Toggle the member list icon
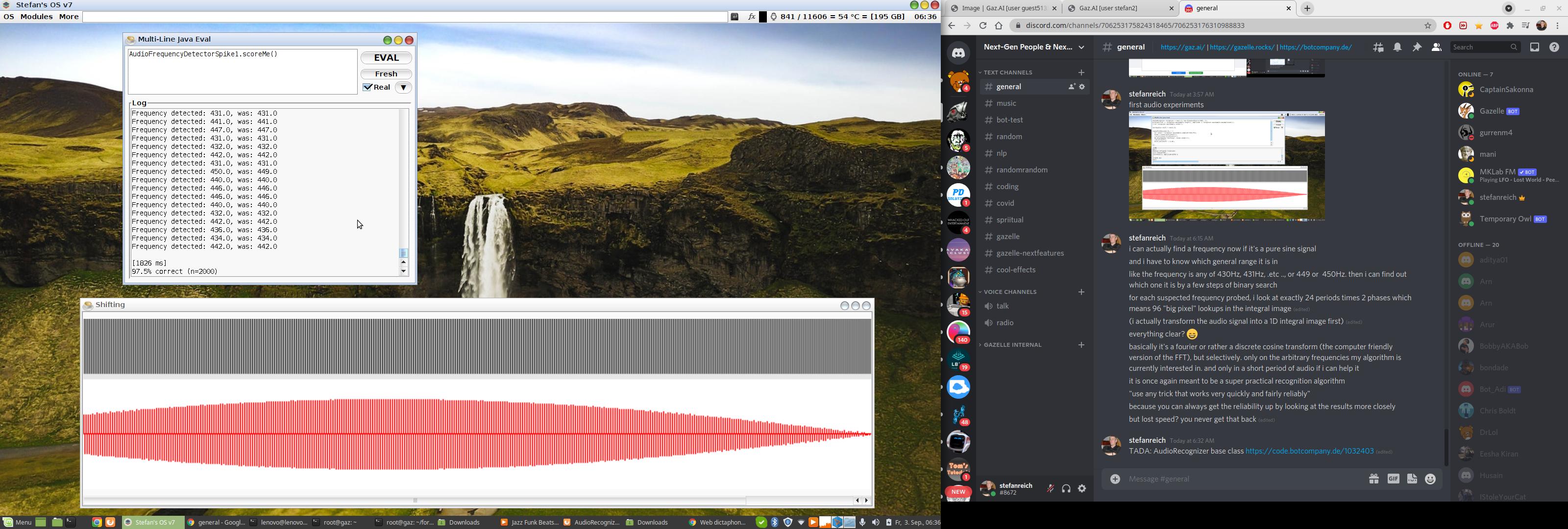Image resolution: width=1568 pixels, height=529 pixels. pyautogui.click(x=1437, y=48)
